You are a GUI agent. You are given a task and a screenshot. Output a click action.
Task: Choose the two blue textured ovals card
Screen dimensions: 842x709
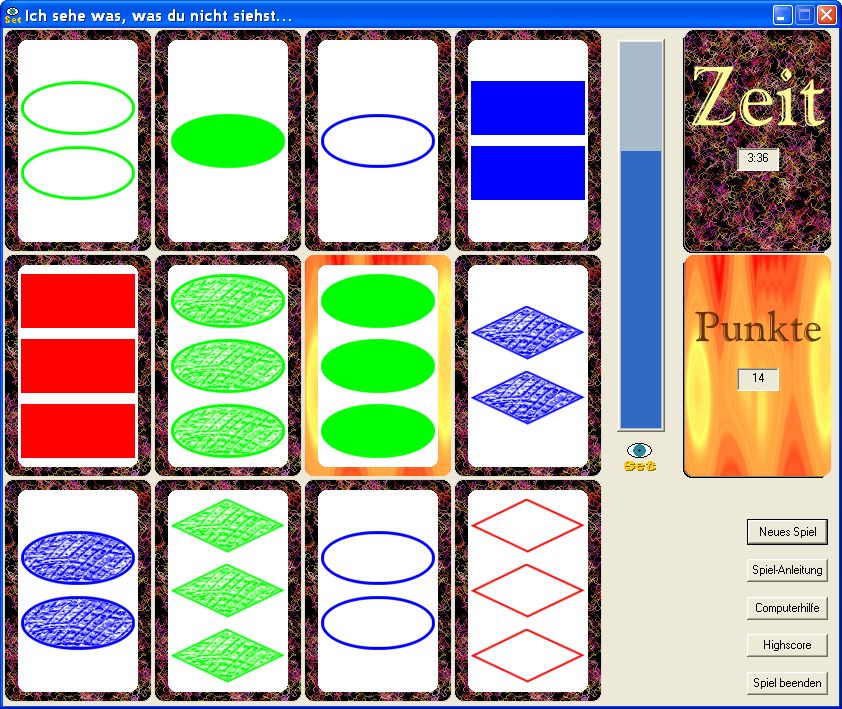click(78, 590)
